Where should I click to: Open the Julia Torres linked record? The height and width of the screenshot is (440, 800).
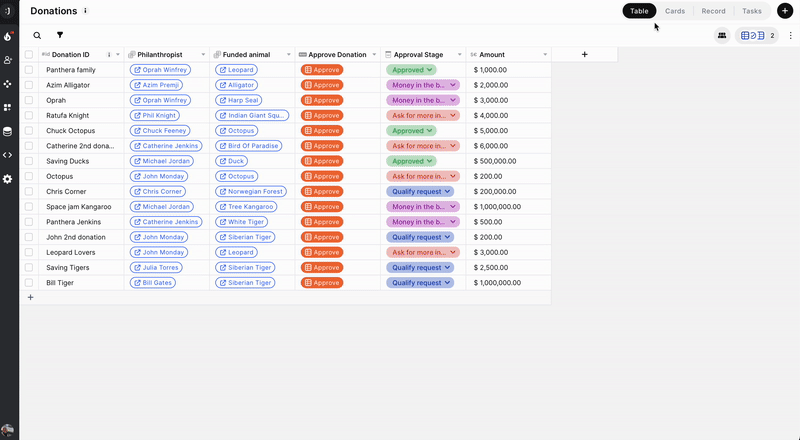[x=156, y=267]
